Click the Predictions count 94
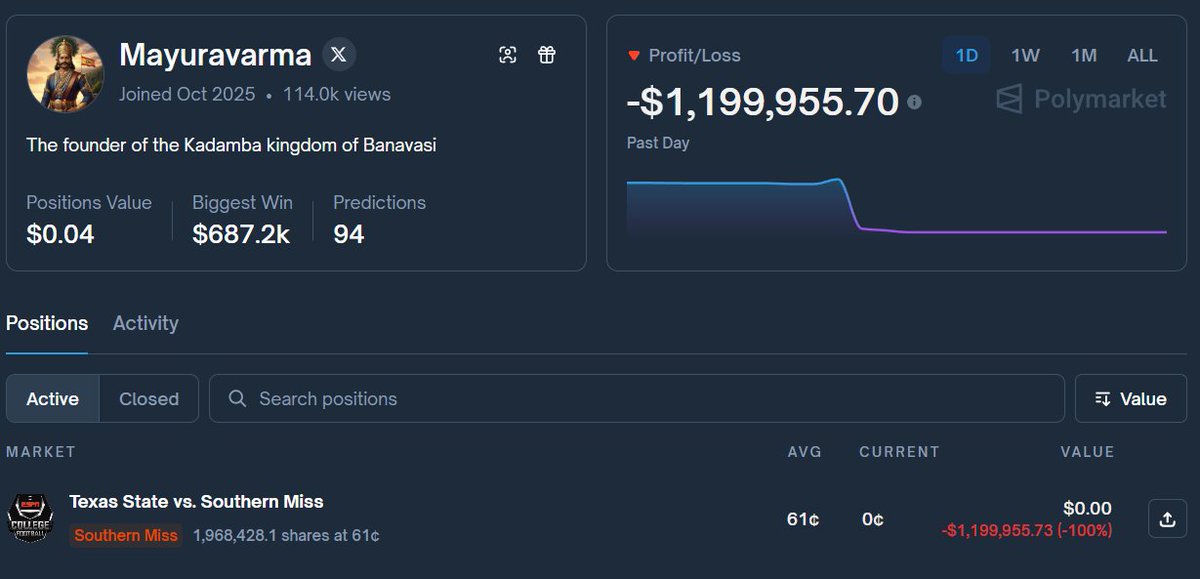This screenshot has width=1200, height=579. click(x=349, y=235)
